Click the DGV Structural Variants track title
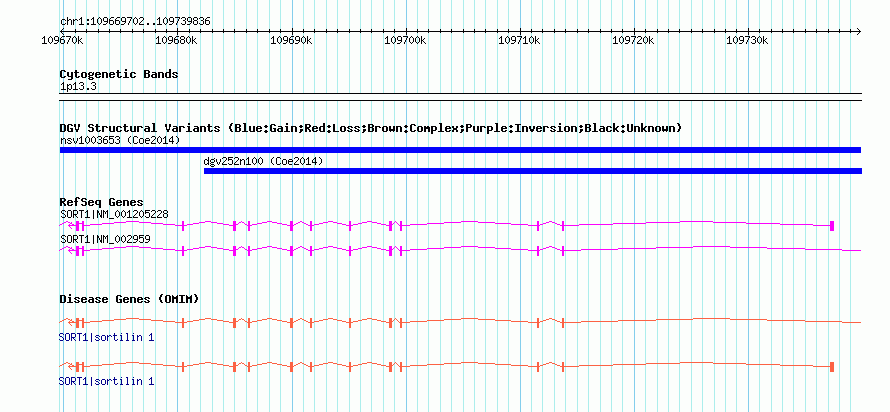This screenshot has height=412, width=890. [370, 128]
